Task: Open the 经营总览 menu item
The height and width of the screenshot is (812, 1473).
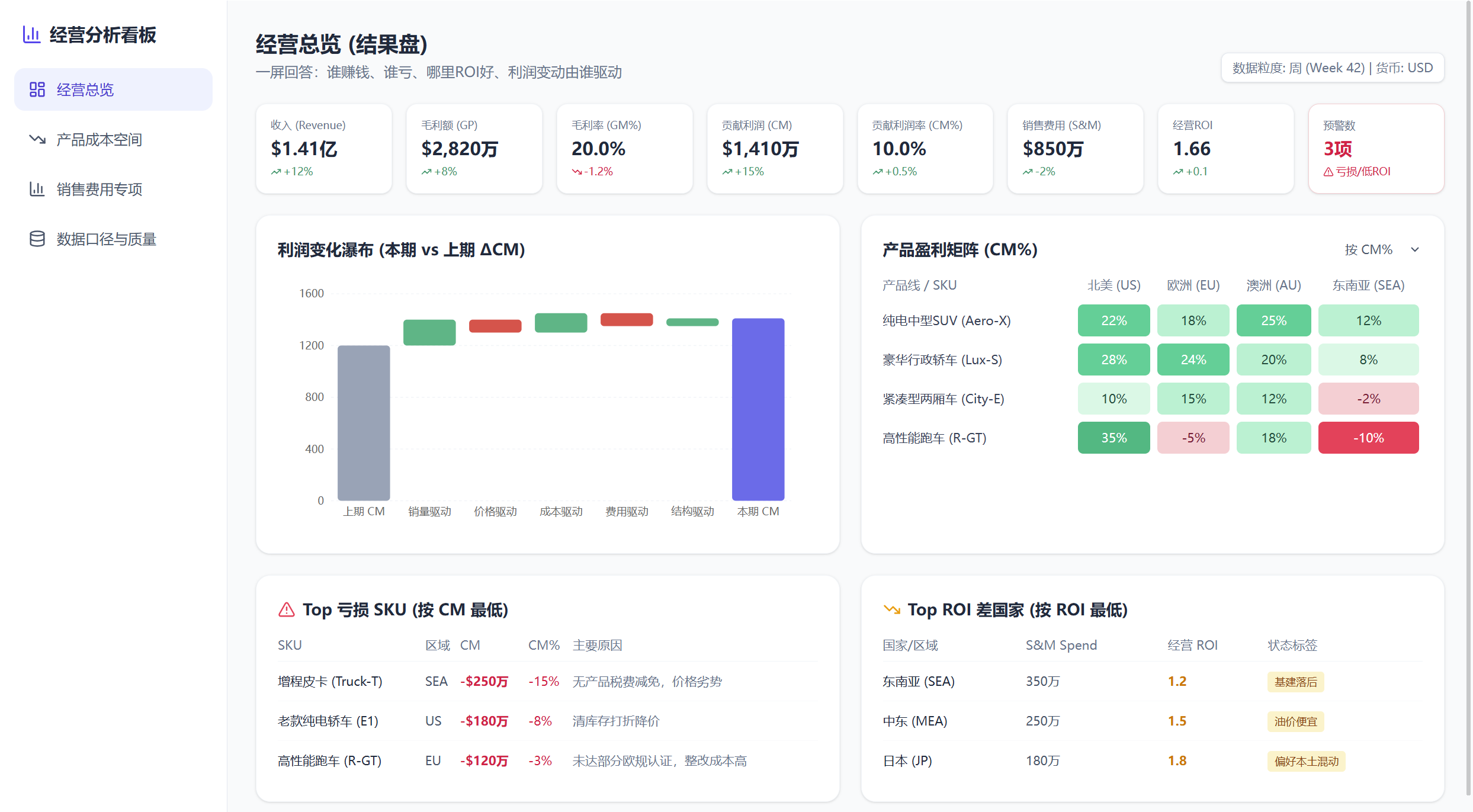Action: (113, 89)
